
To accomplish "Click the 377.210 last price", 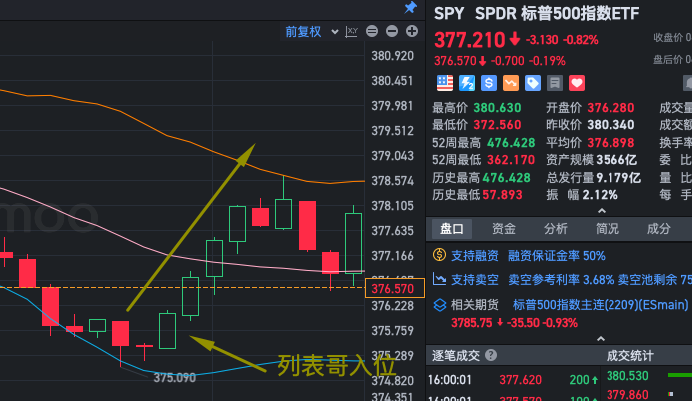I will [x=470, y=40].
